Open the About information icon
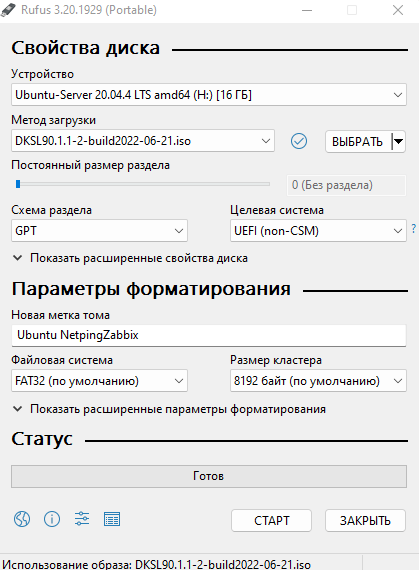Image resolution: width=419 pixels, height=570 pixels. tap(52, 519)
